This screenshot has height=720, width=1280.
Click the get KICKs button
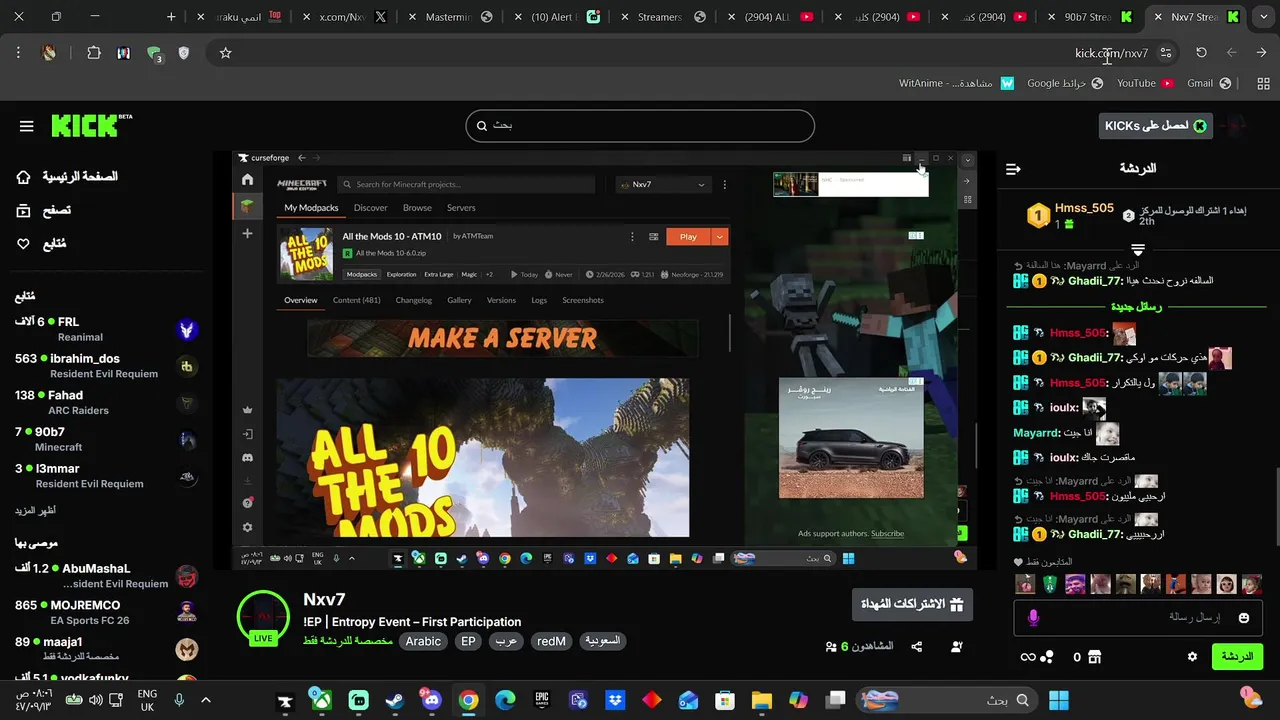[x=1155, y=125]
